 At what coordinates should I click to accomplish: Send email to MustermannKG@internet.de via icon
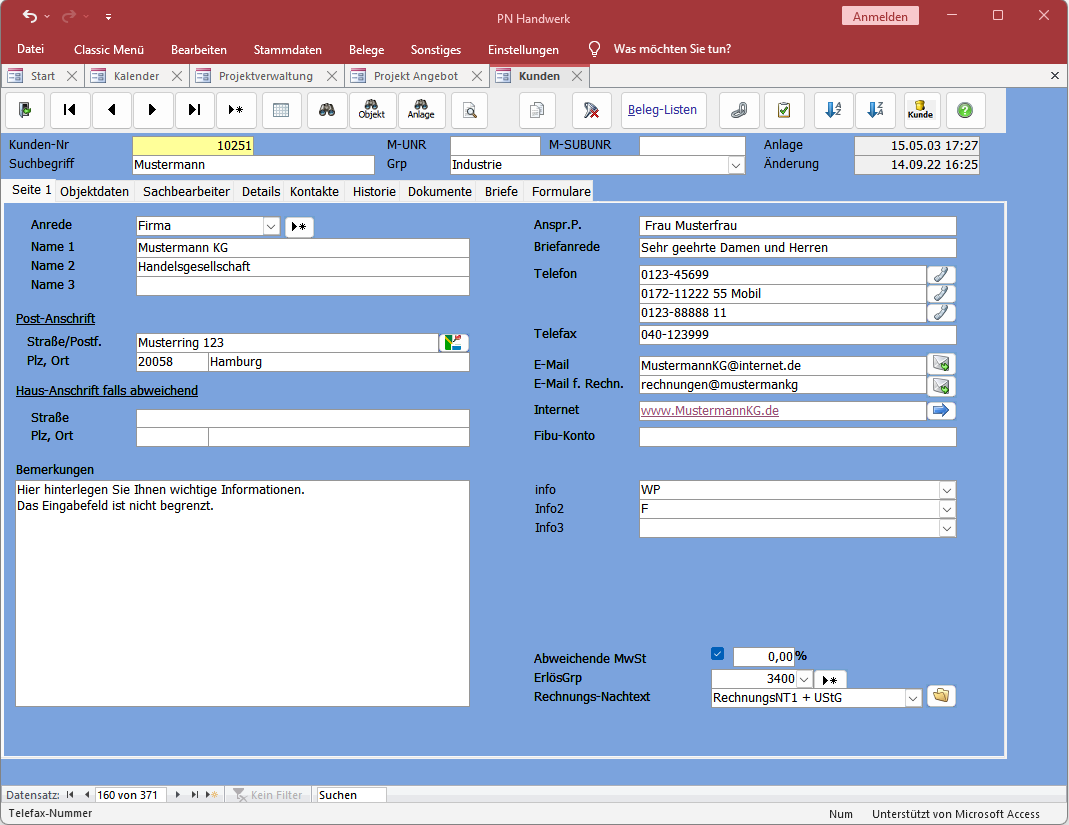941,365
